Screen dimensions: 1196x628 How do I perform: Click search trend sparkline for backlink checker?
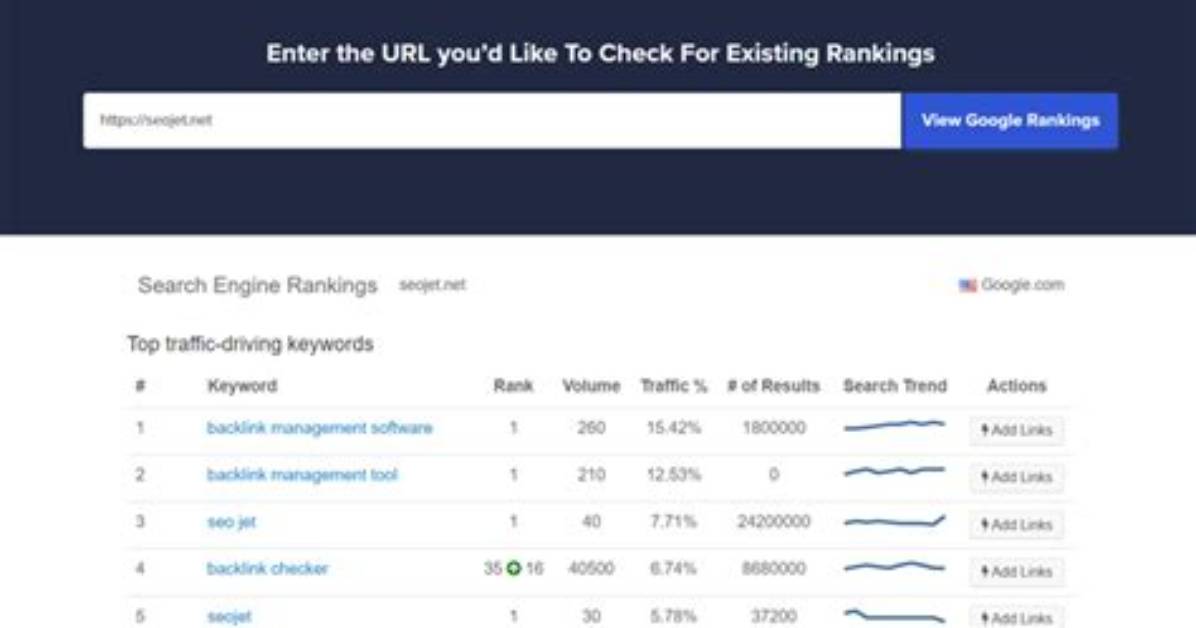coord(894,567)
